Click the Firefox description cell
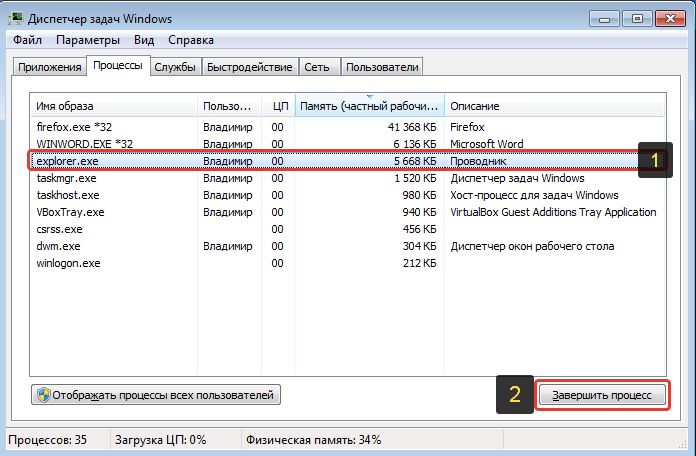 (467, 127)
